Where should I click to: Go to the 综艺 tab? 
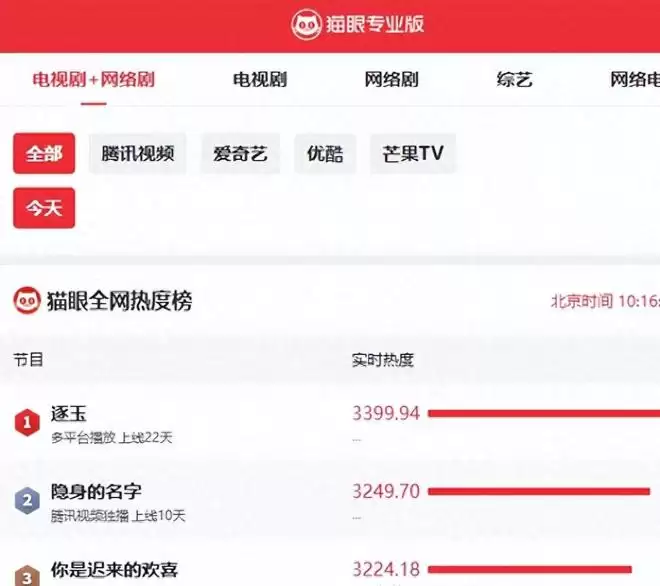tap(514, 80)
